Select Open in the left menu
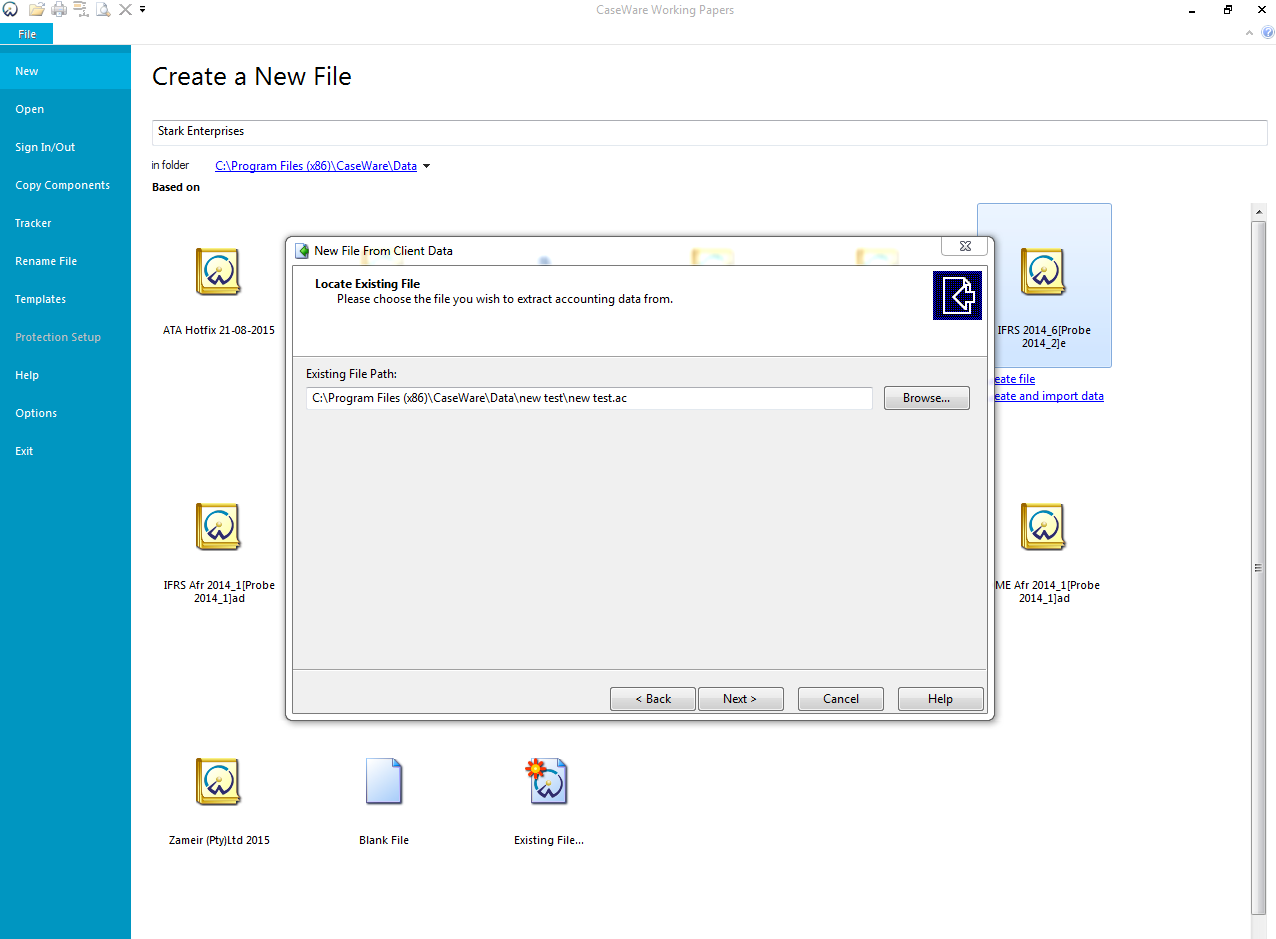This screenshot has width=1276, height=939. (65, 109)
